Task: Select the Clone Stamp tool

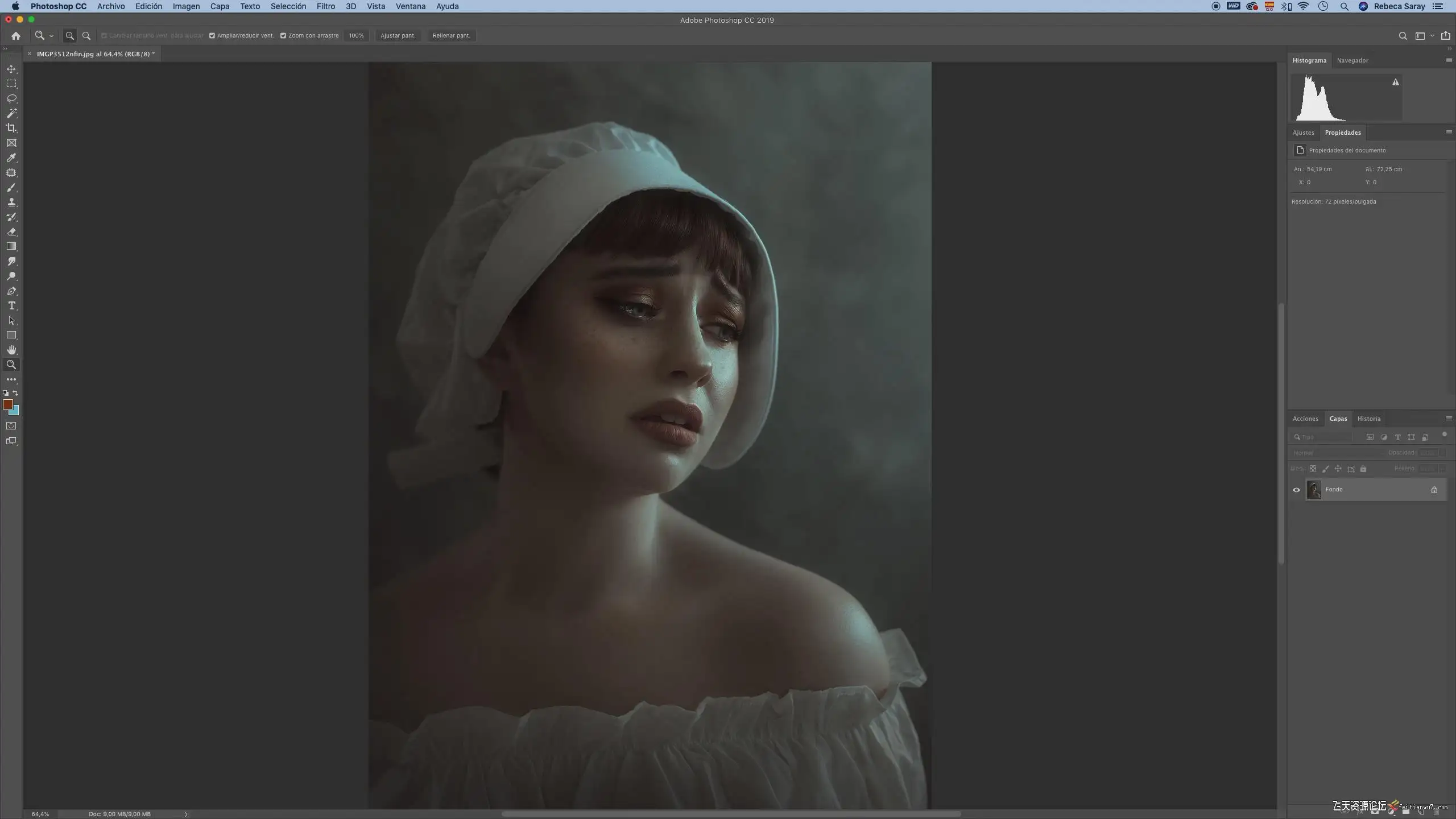Action: click(11, 202)
